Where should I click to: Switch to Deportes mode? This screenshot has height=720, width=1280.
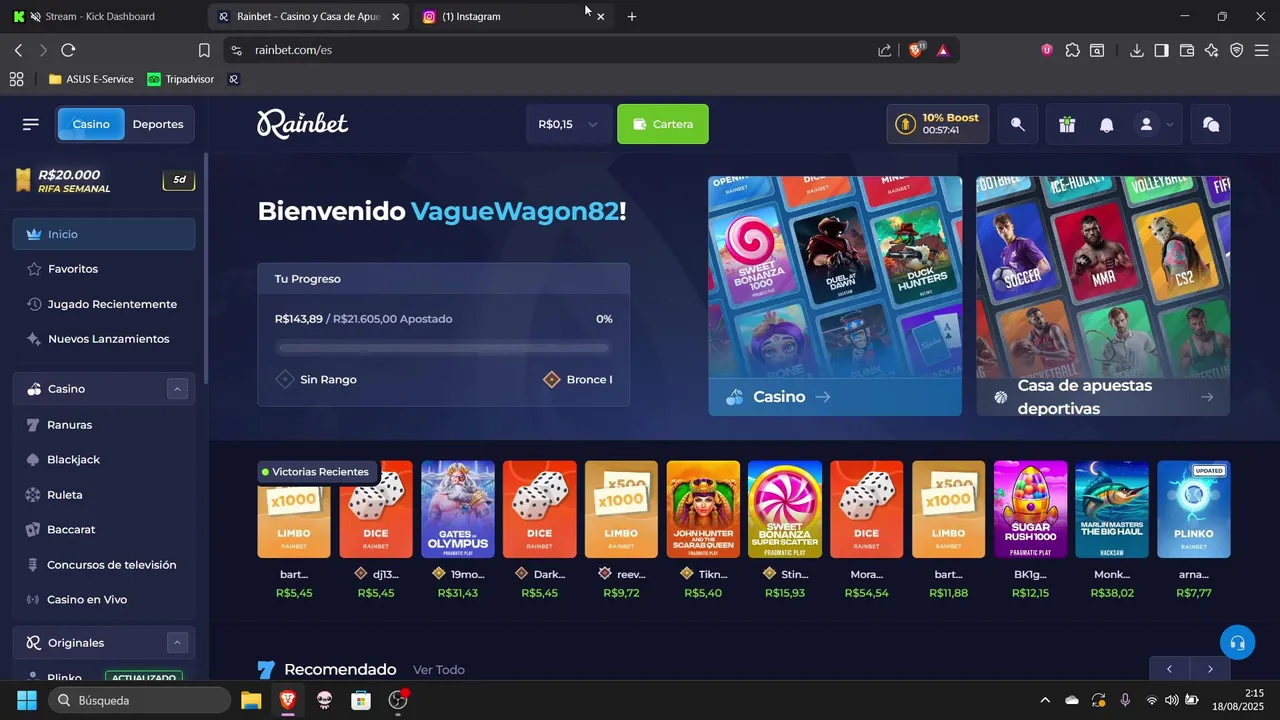(x=158, y=124)
